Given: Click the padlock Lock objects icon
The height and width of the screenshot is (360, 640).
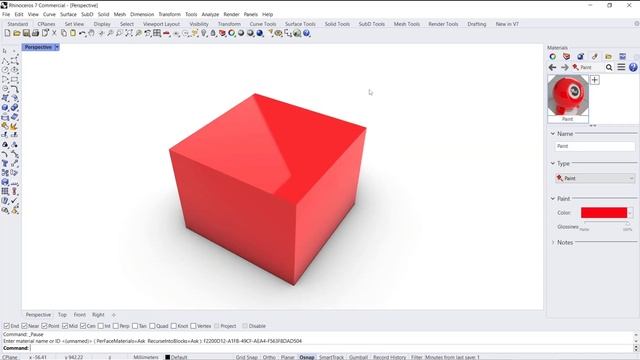Looking at the screenshot, I should pyautogui.click(x=213, y=33).
